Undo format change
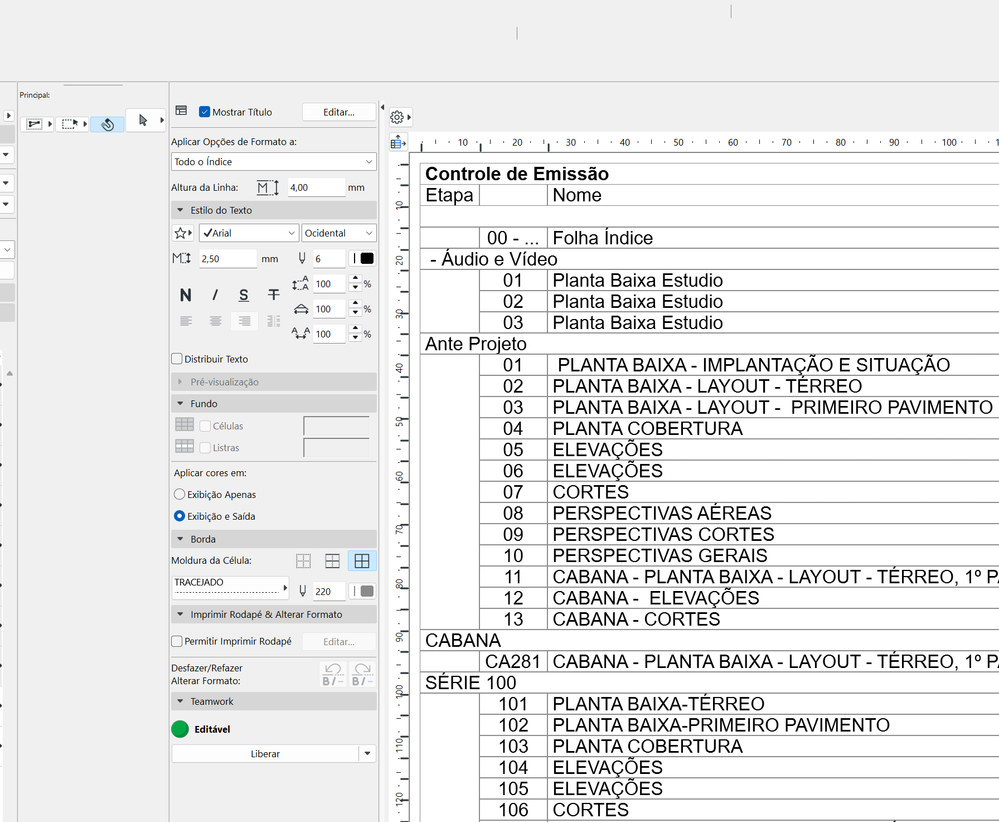Image resolution: width=999 pixels, height=822 pixels. pos(333,674)
